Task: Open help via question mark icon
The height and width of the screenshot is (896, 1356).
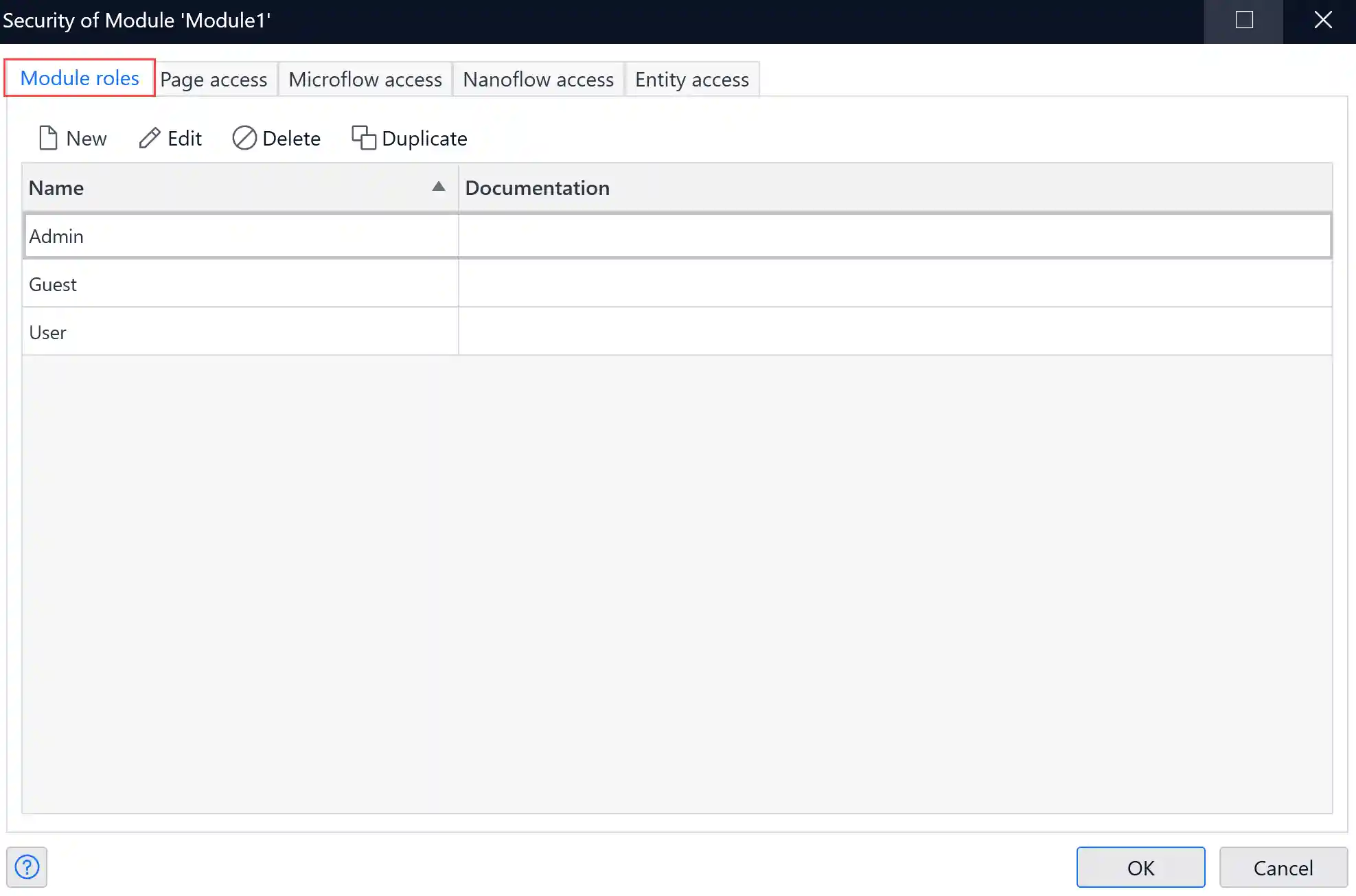Action: pos(27,867)
